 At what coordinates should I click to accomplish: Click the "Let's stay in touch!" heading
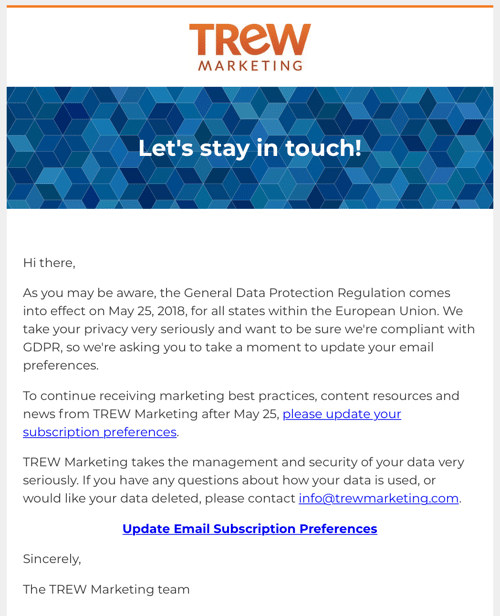point(250,148)
